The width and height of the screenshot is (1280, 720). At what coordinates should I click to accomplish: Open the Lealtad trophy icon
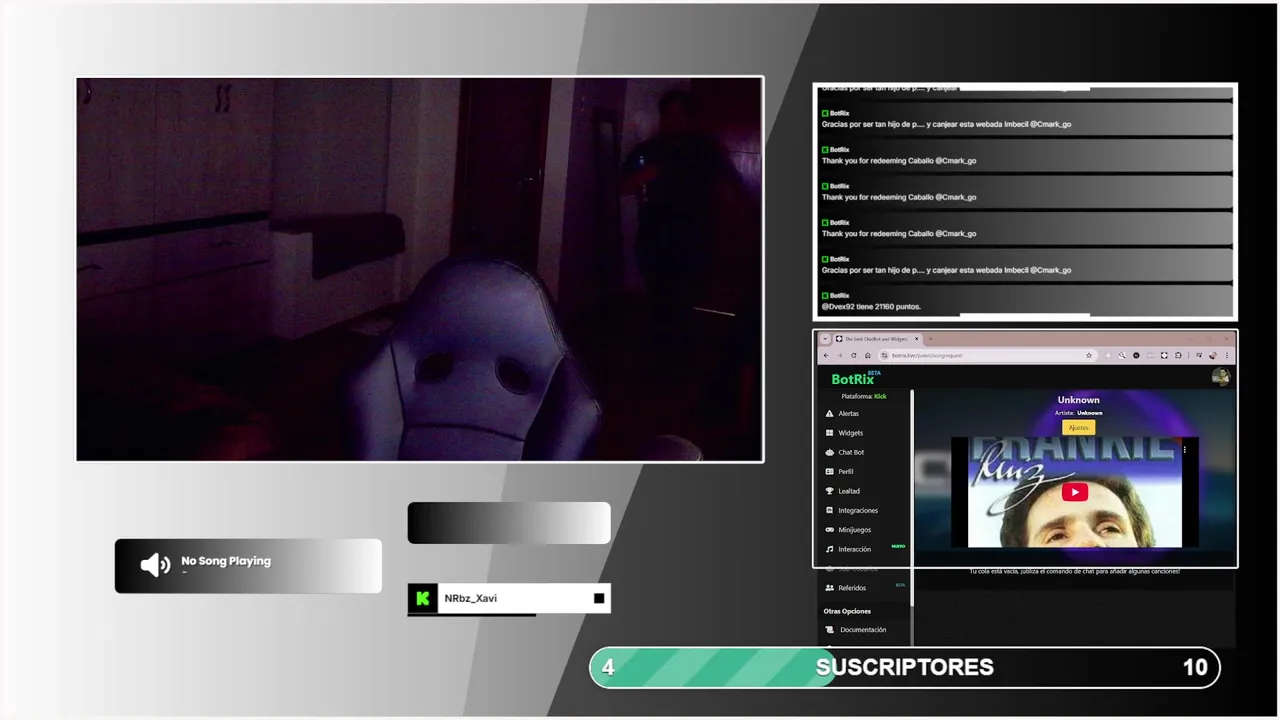coord(829,491)
